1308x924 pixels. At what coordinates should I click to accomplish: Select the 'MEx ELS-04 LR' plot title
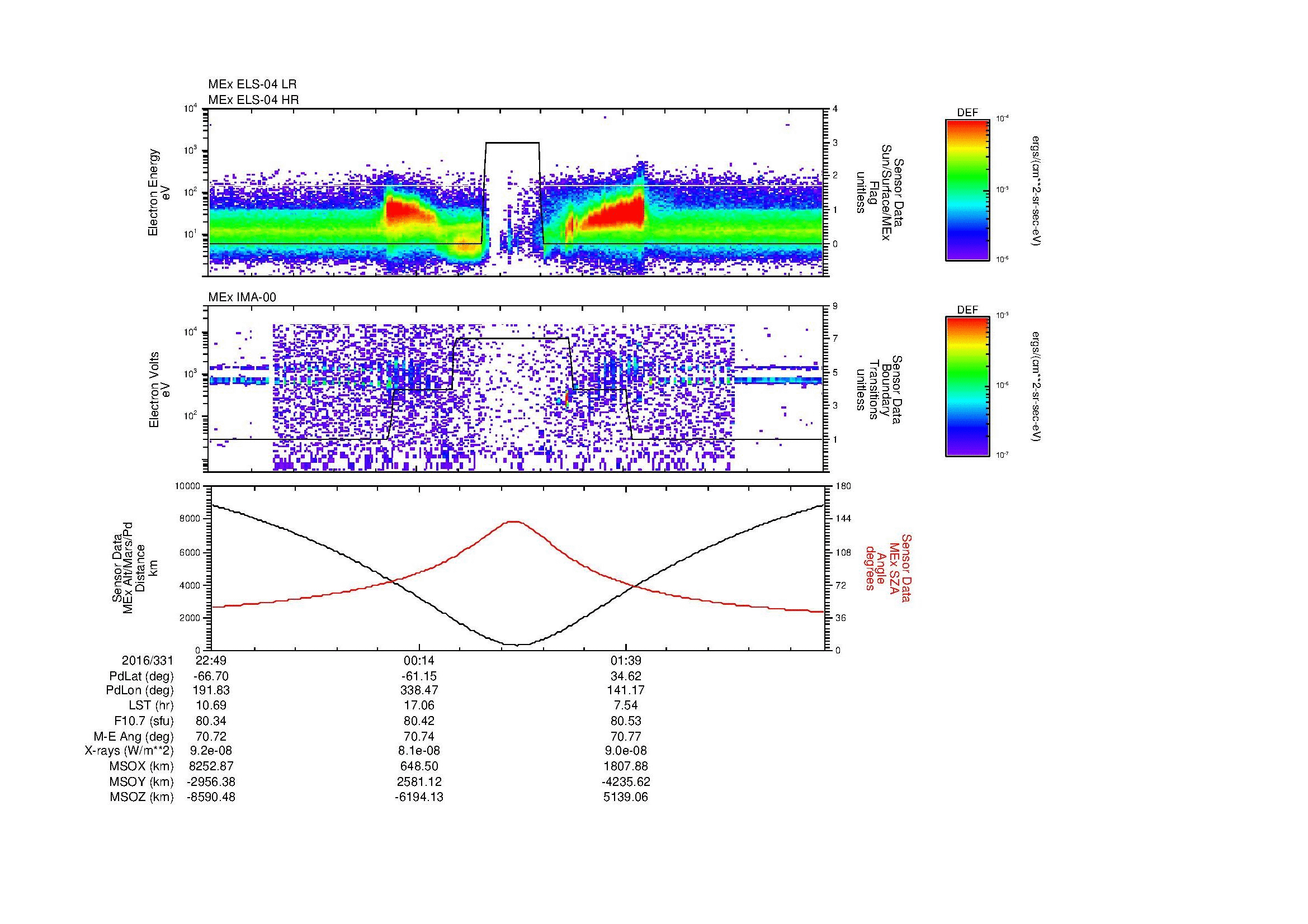(252, 84)
